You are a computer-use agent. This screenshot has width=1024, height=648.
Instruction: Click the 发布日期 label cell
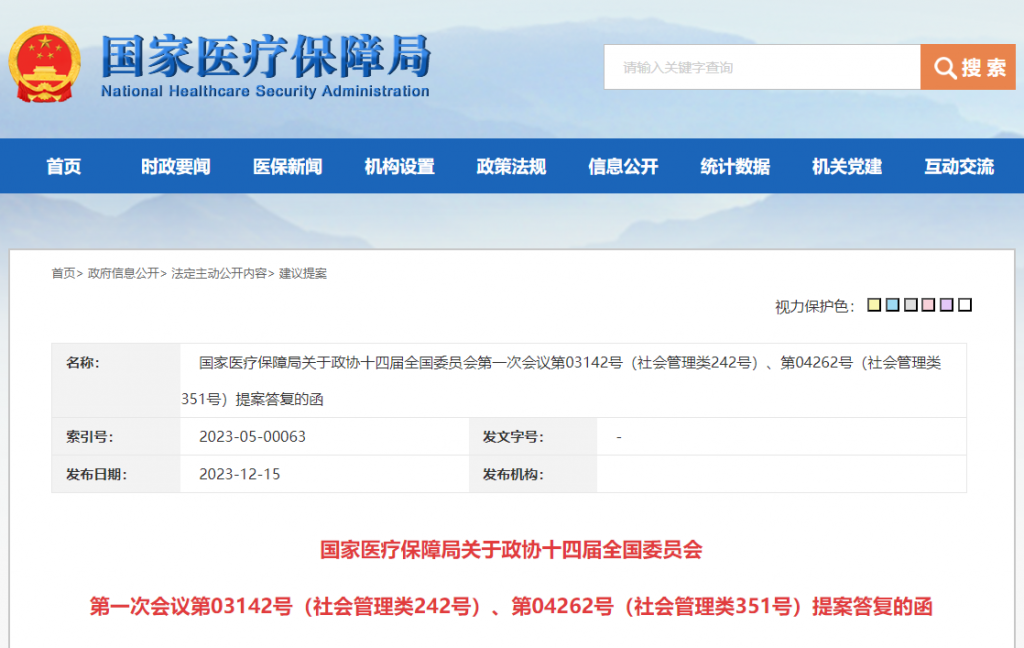coord(116,474)
